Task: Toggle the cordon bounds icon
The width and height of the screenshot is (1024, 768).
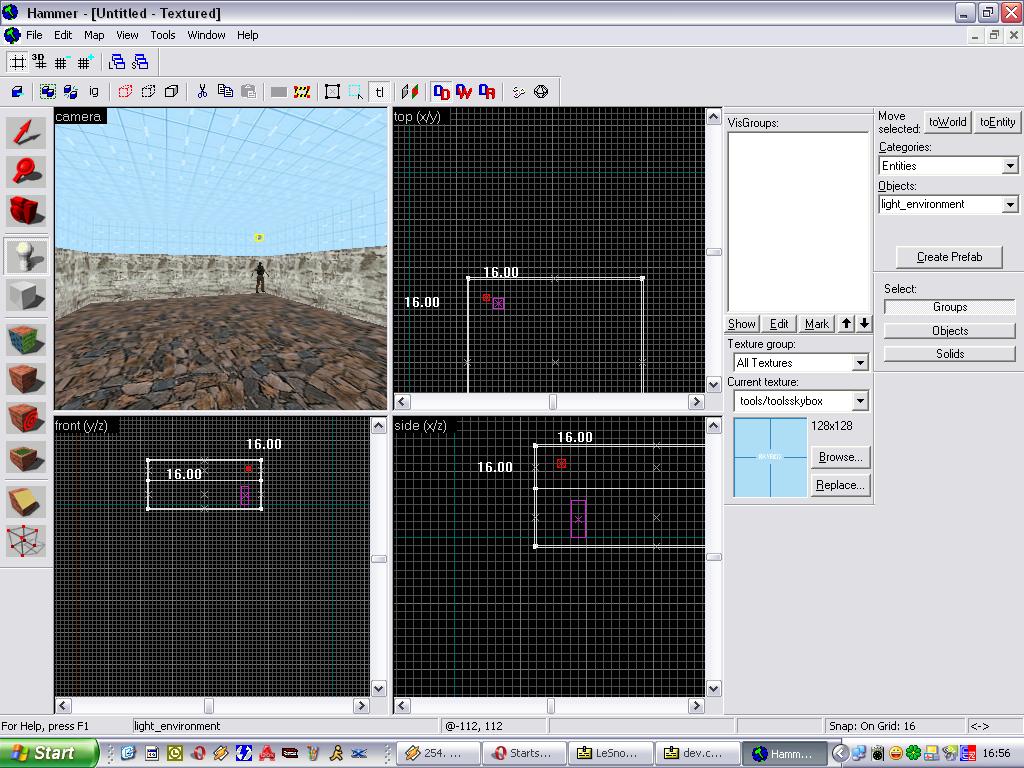Action: pyautogui.click(x=279, y=91)
